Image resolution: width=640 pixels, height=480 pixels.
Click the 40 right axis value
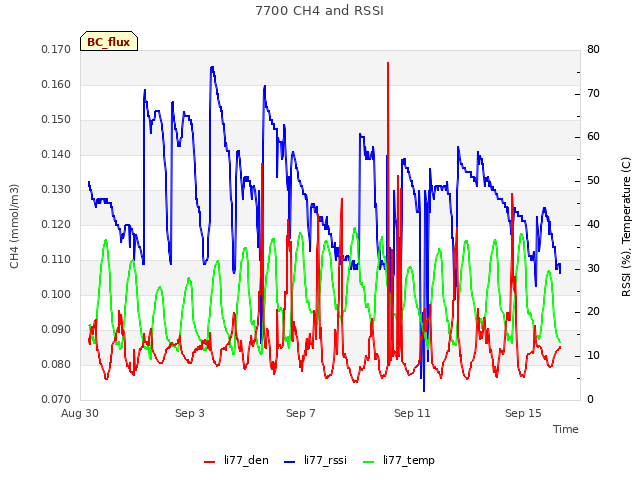click(593, 224)
